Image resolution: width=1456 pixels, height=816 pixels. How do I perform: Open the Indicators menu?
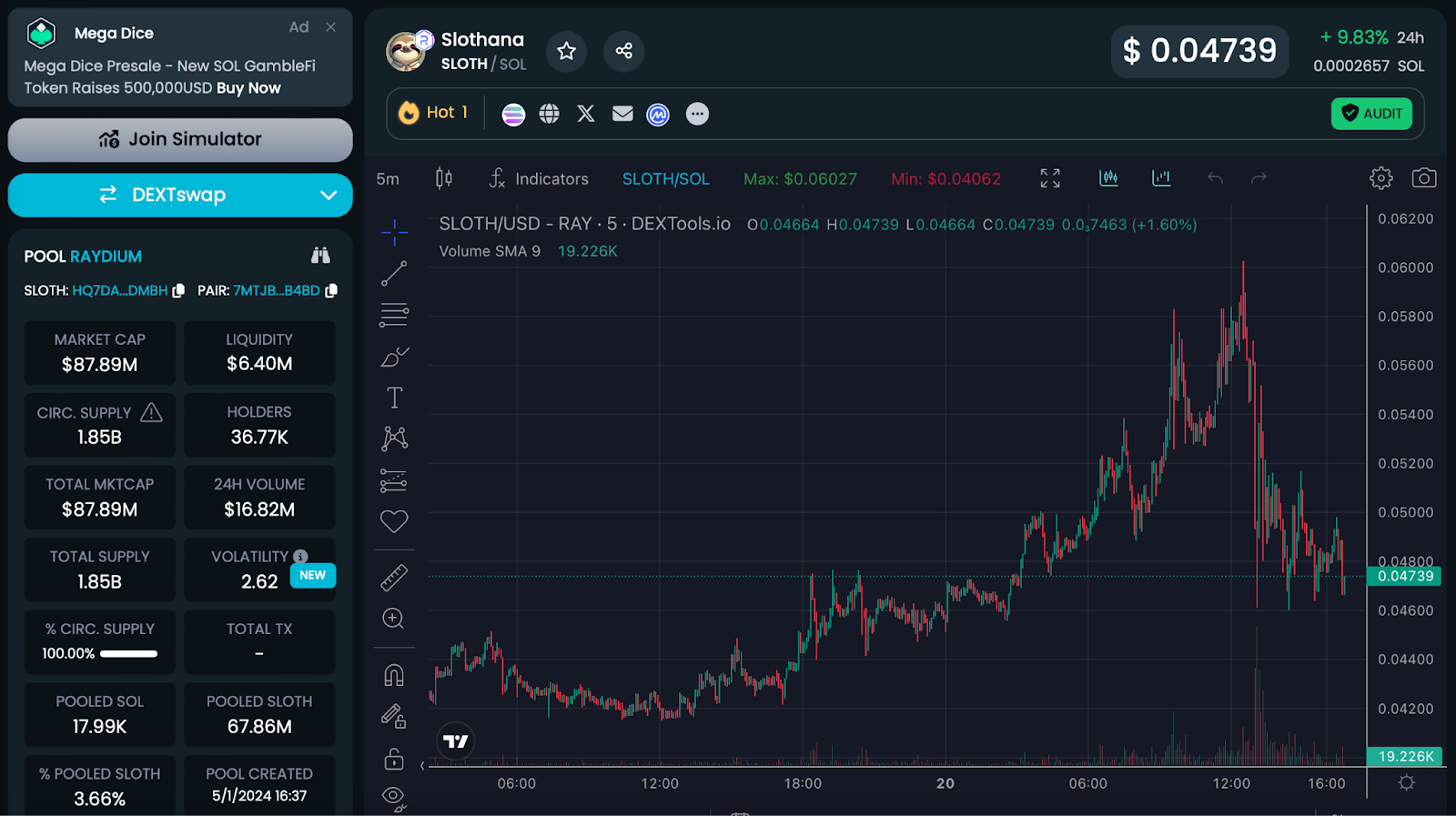(539, 178)
